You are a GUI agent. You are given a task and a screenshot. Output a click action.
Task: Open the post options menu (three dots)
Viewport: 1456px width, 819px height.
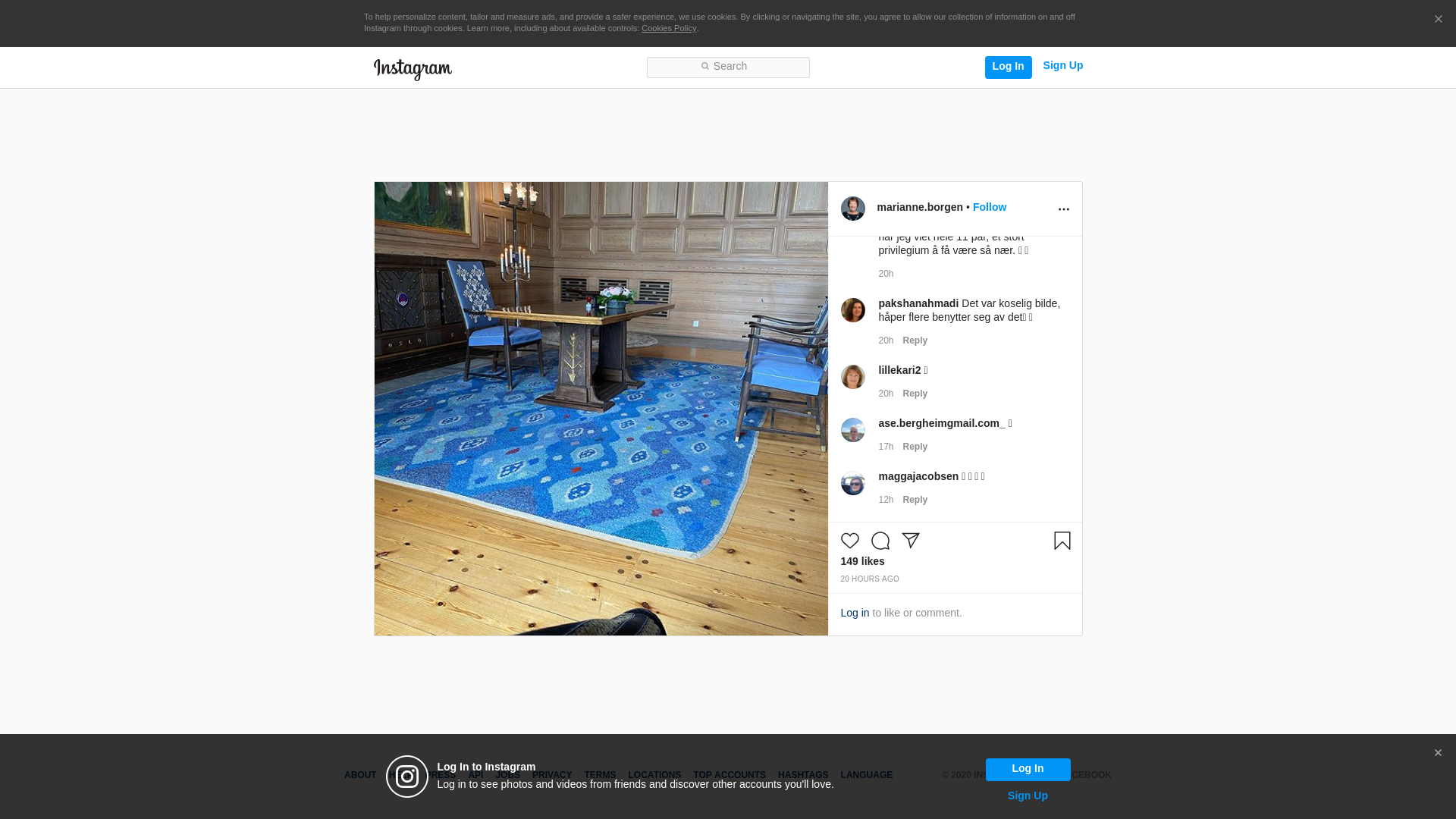(x=1063, y=209)
